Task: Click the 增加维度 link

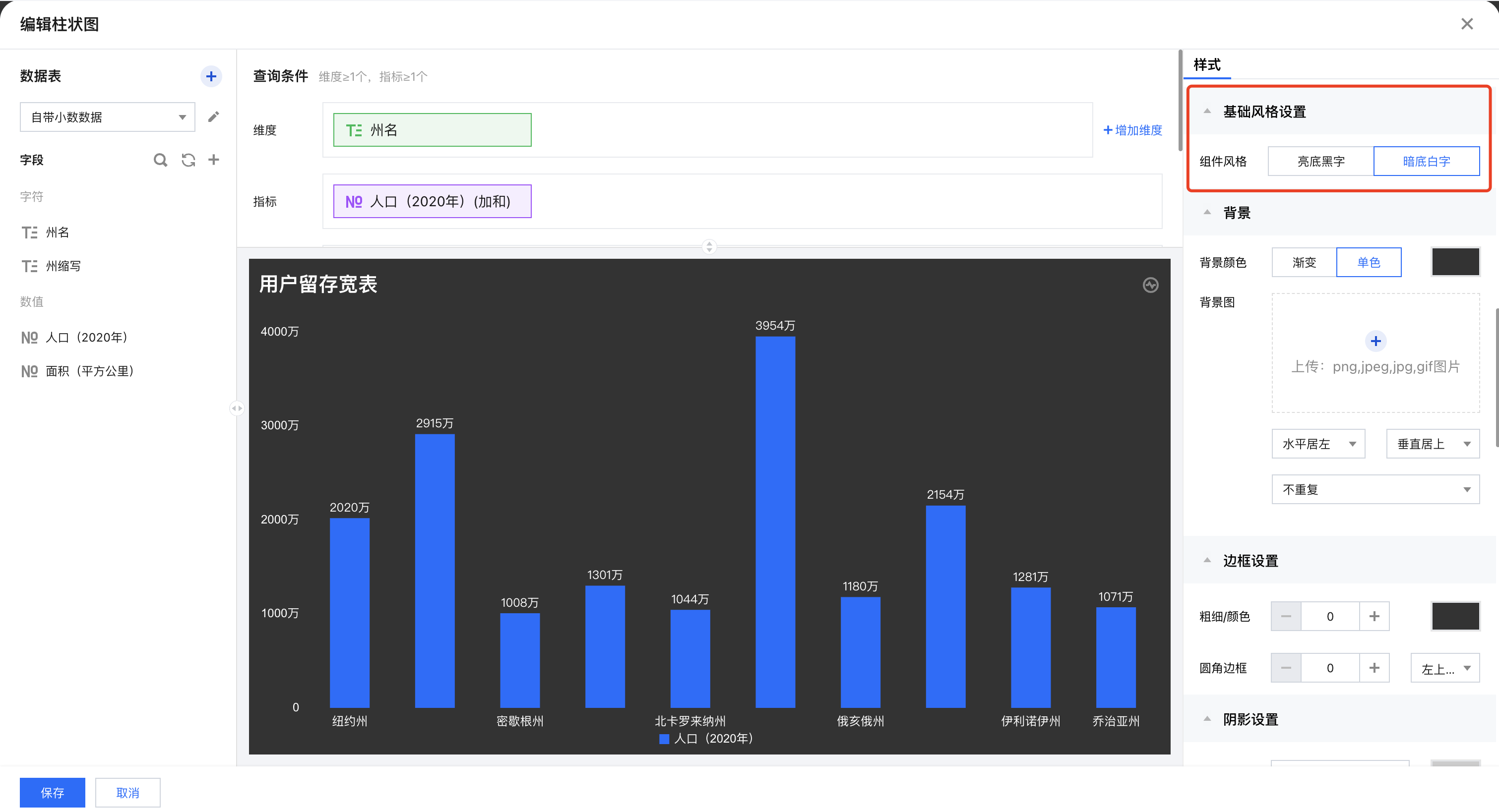Action: tap(1132, 130)
